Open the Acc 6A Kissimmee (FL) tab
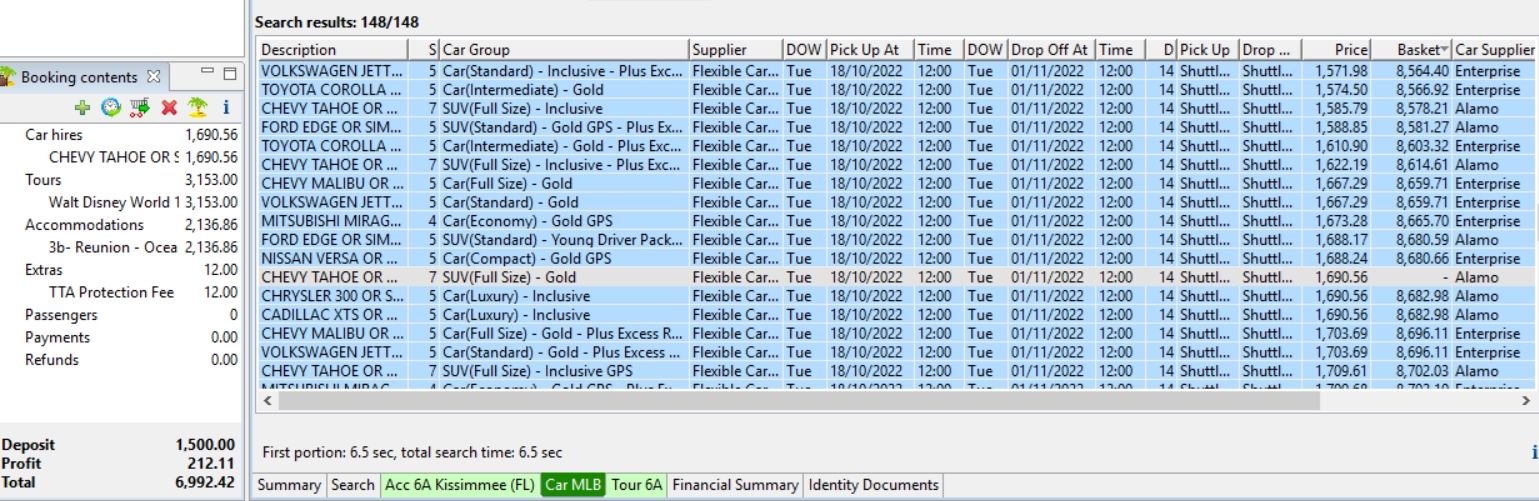Viewport: 1539px width, 501px height. tap(460, 485)
